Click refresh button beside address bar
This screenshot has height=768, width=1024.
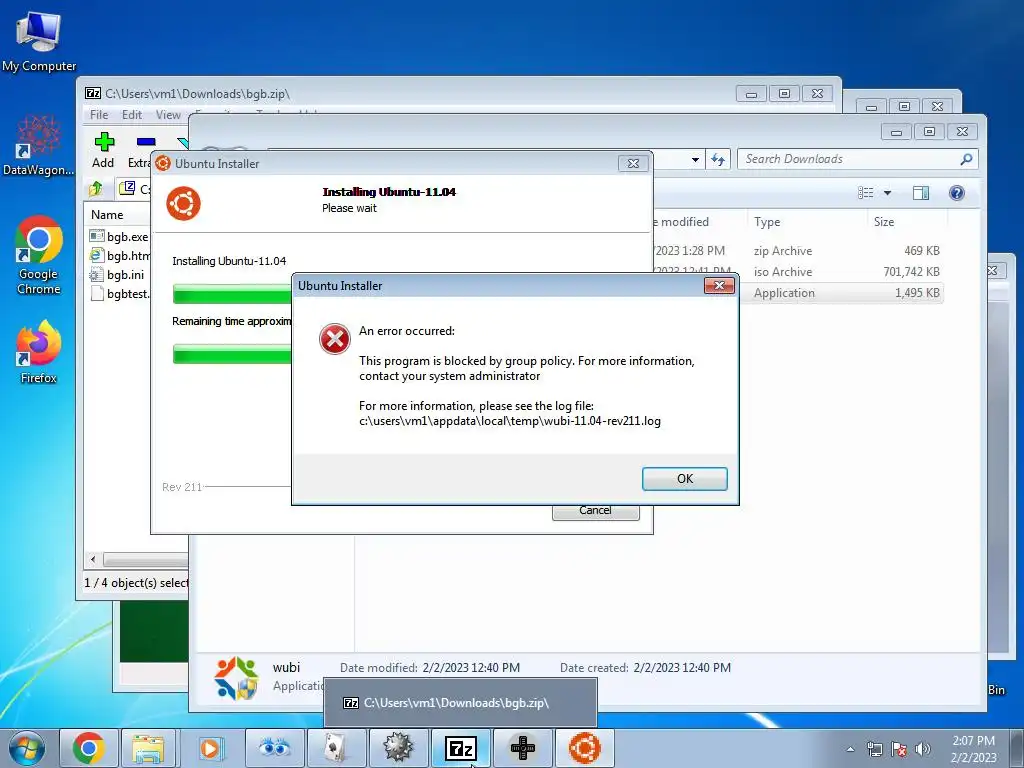(x=718, y=159)
